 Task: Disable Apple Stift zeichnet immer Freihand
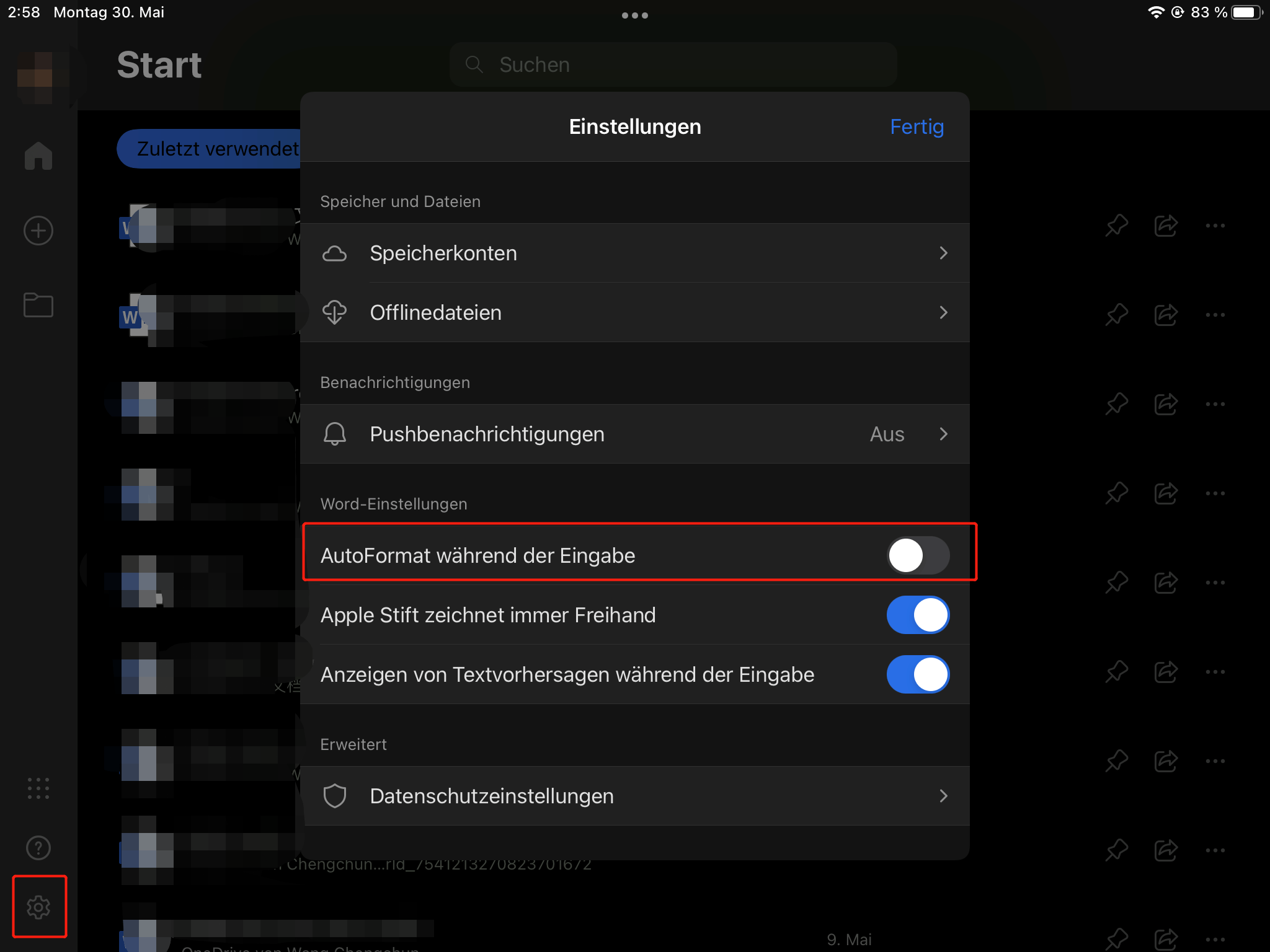[x=918, y=615]
